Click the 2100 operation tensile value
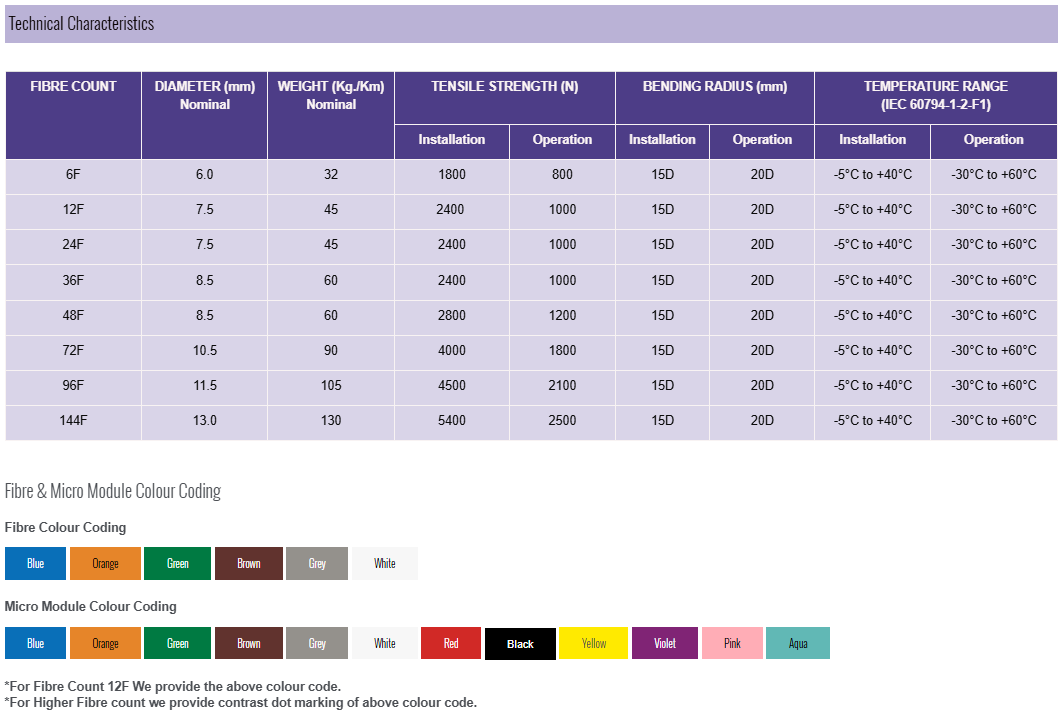 click(562, 385)
